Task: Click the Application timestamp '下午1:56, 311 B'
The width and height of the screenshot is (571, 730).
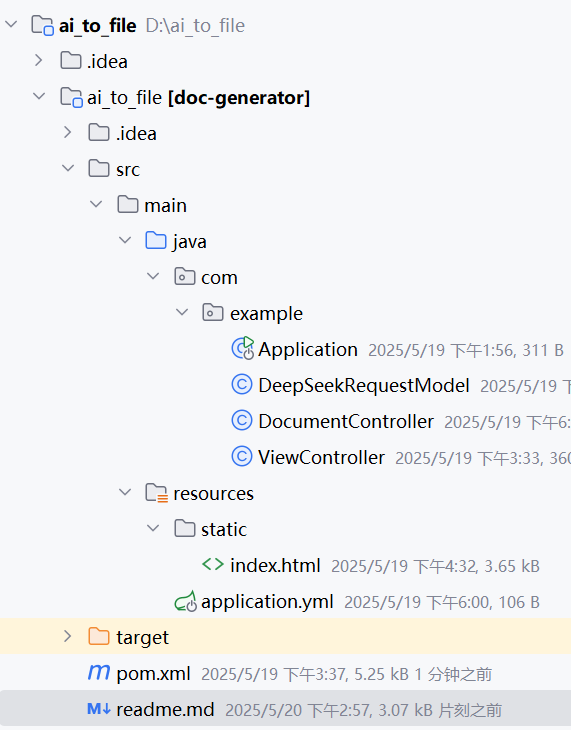Action: coord(508,350)
